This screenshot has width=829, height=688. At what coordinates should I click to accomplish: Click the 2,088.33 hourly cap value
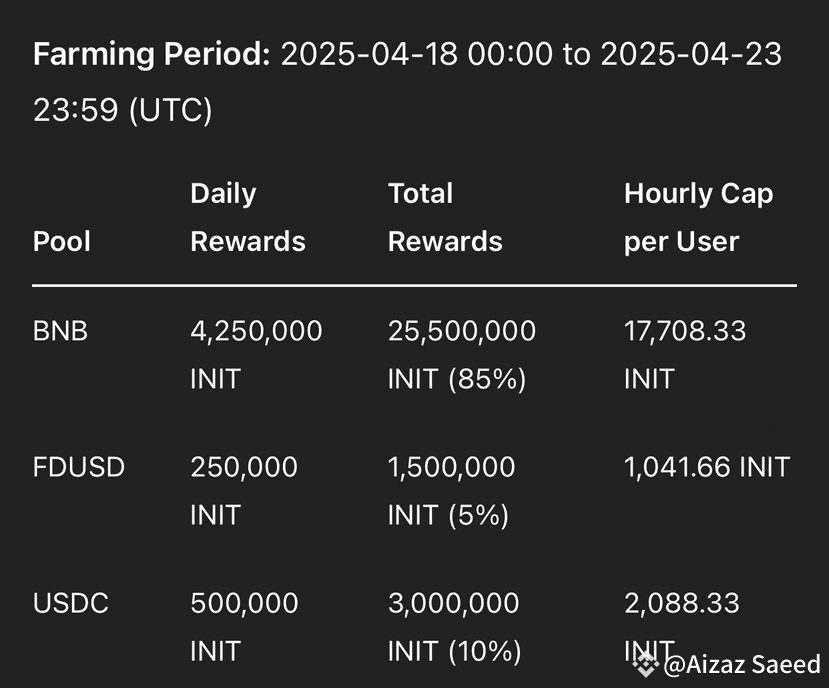point(681,604)
